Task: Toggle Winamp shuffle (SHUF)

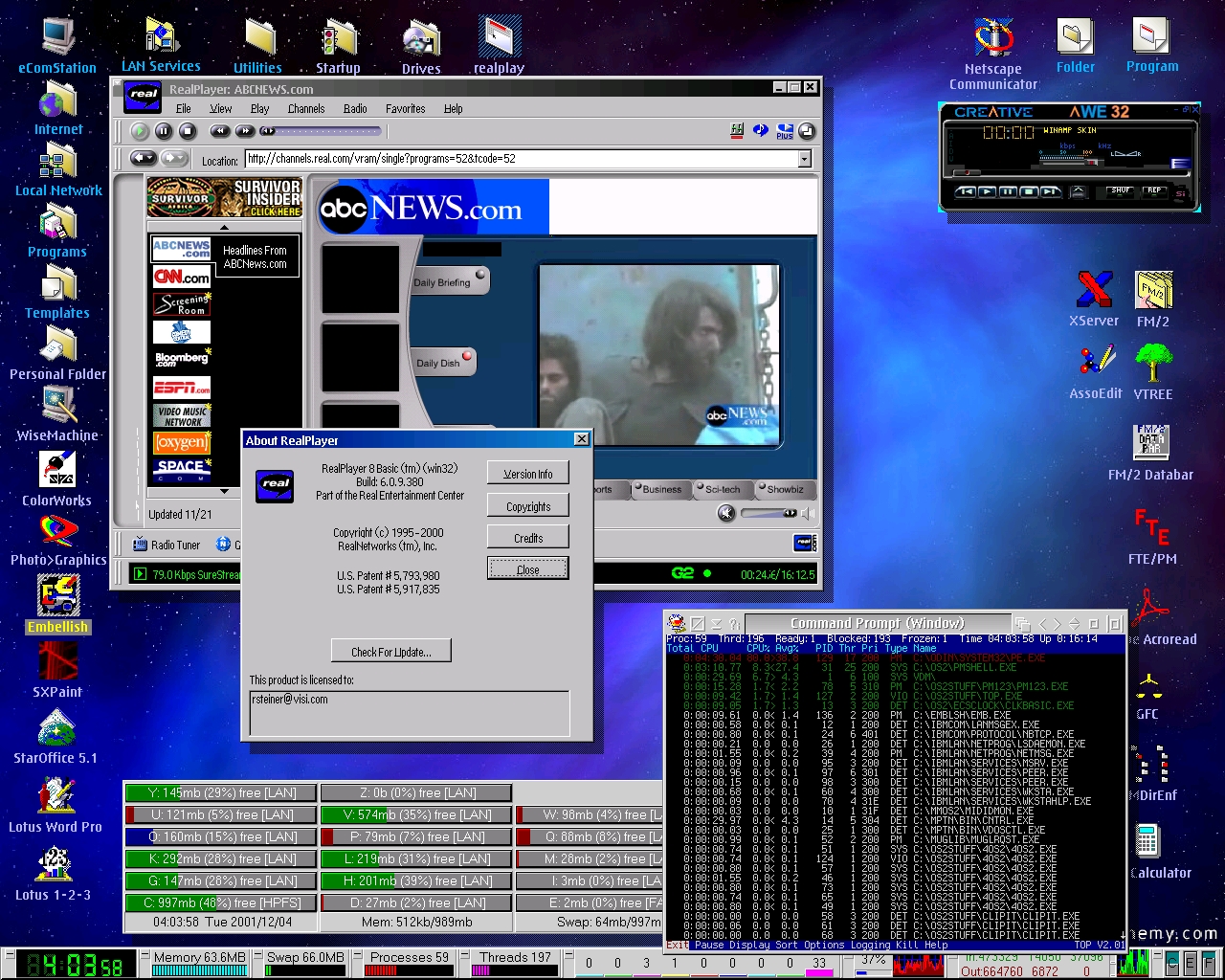Action: pos(1121,190)
